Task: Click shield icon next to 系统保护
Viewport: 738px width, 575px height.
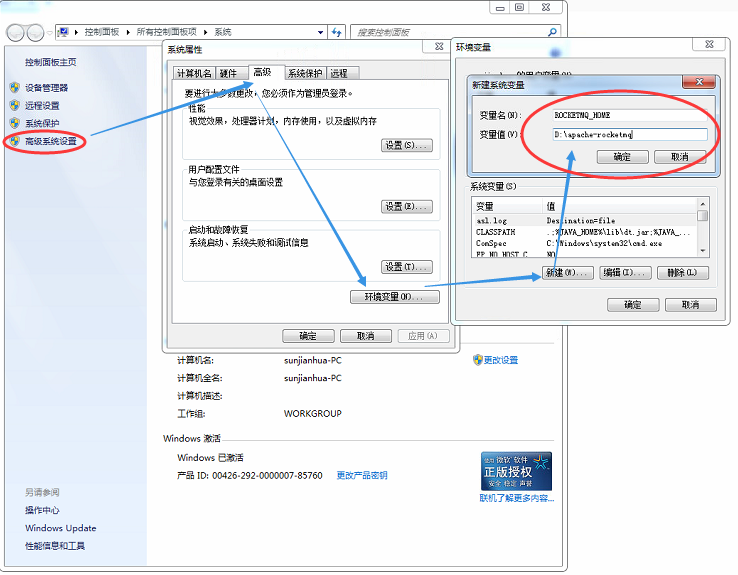Action: (x=15, y=123)
